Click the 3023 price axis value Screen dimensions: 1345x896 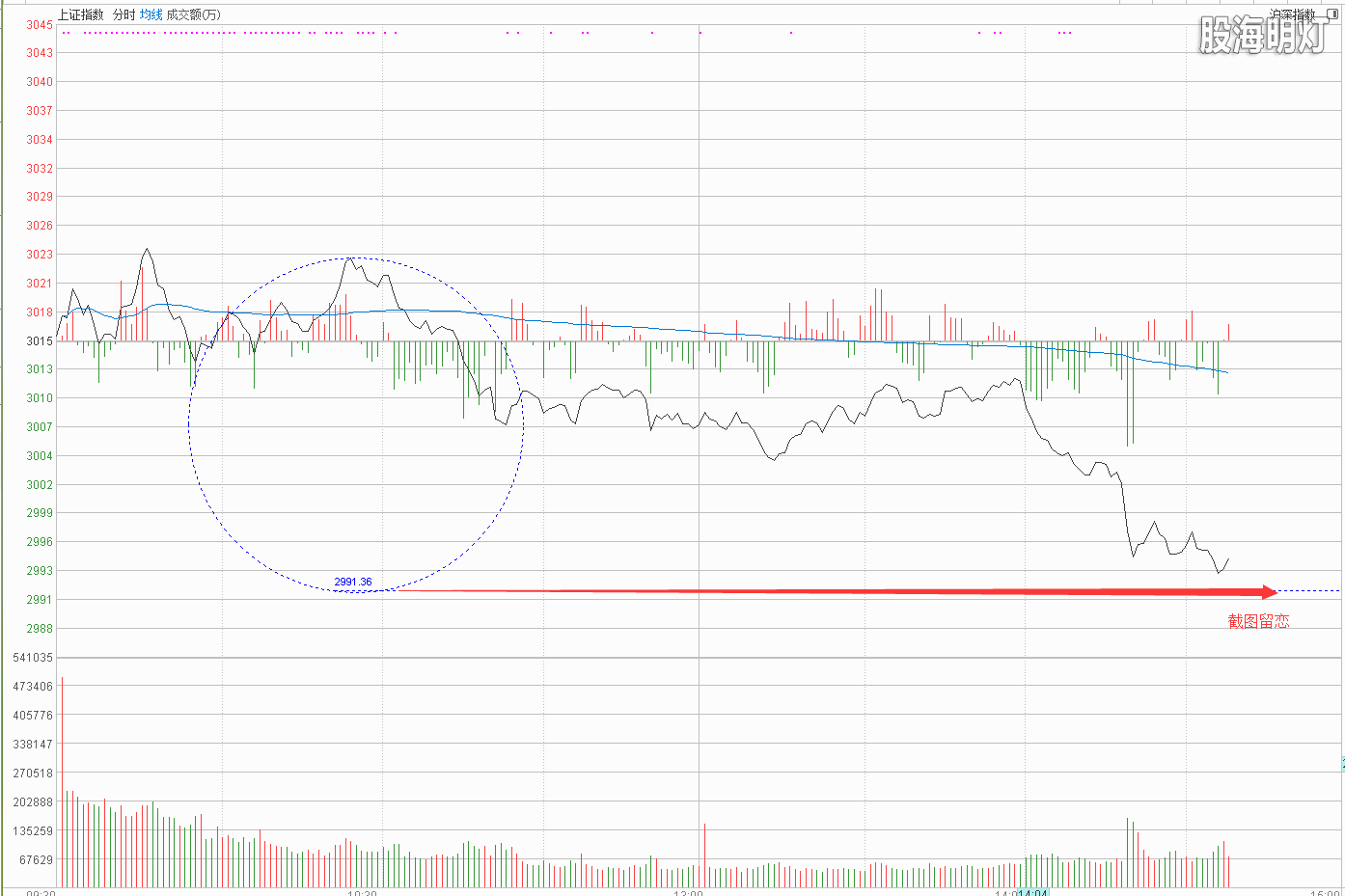[x=40, y=255]
